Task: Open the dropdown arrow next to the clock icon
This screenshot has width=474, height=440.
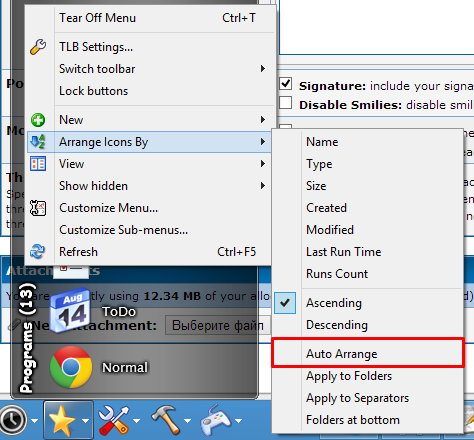Action: click(35, 421)
